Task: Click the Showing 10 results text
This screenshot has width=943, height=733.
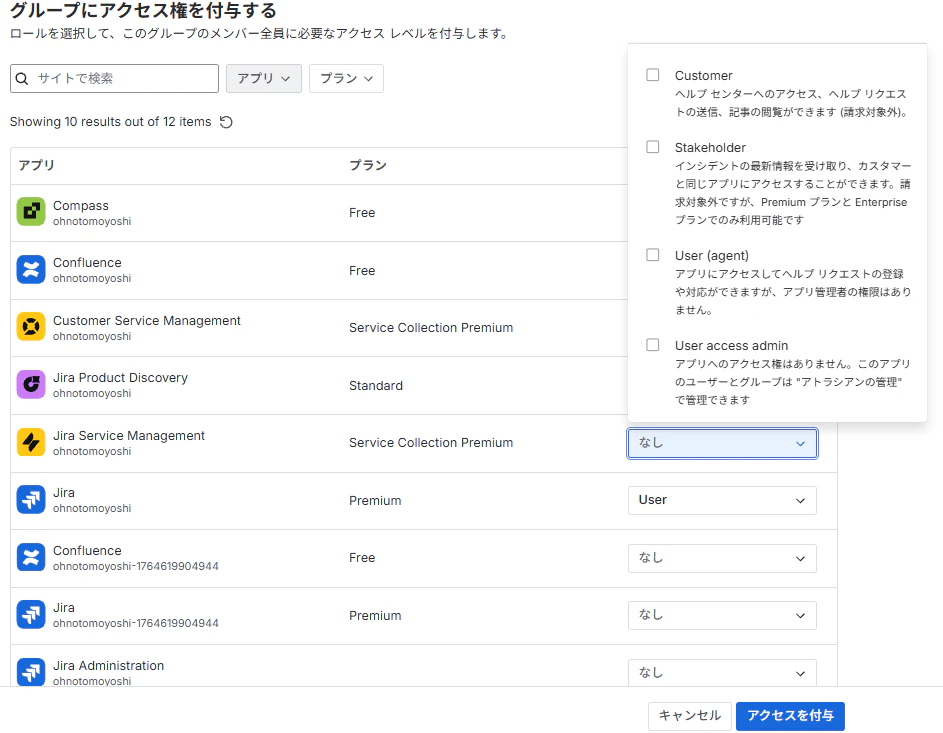Action: click(111, 122)
